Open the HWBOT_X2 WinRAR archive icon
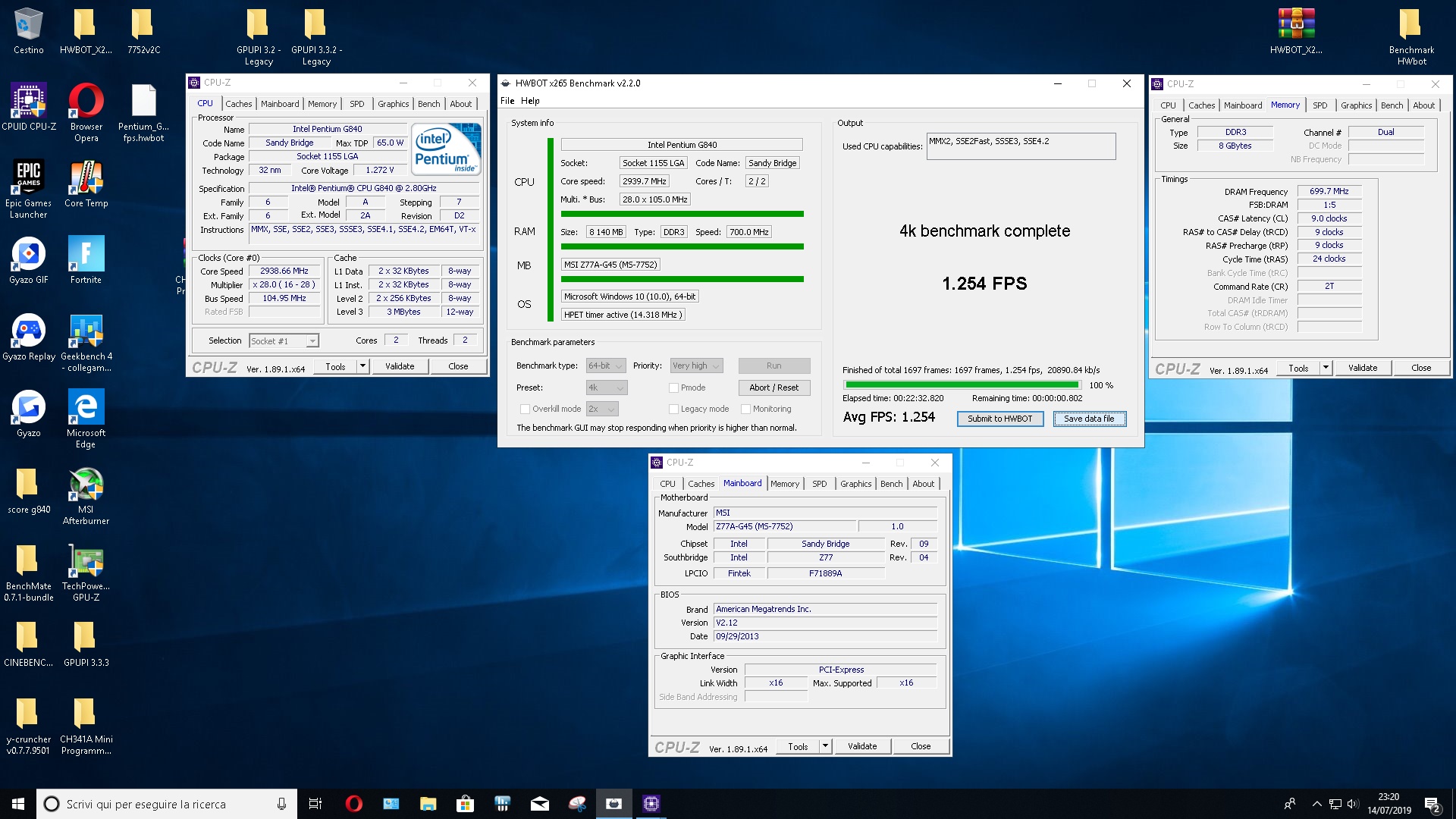This screenshot has width=1456, height=819. 1296,32
